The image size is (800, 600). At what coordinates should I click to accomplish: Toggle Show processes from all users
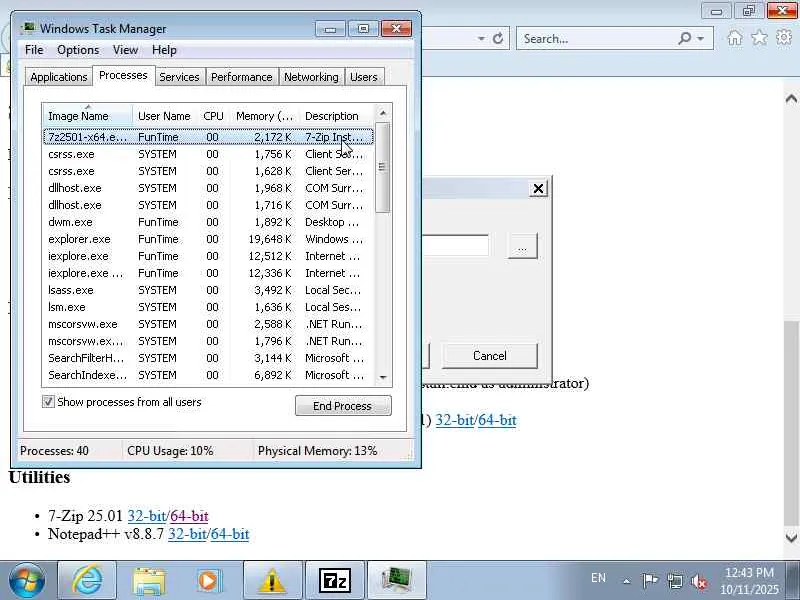tap(48, 402)
